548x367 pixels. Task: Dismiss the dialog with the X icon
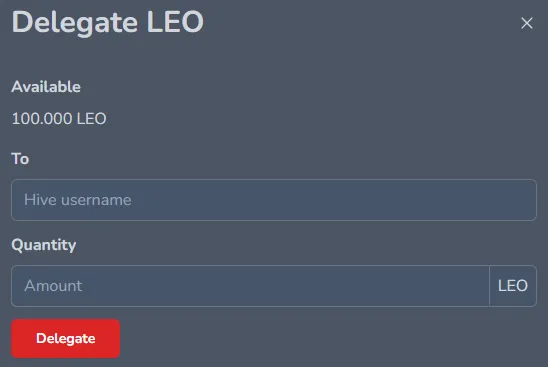pos(527,23)
